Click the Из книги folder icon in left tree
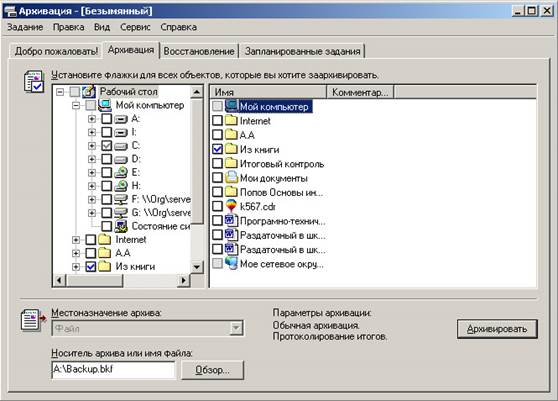 point(105,267)
